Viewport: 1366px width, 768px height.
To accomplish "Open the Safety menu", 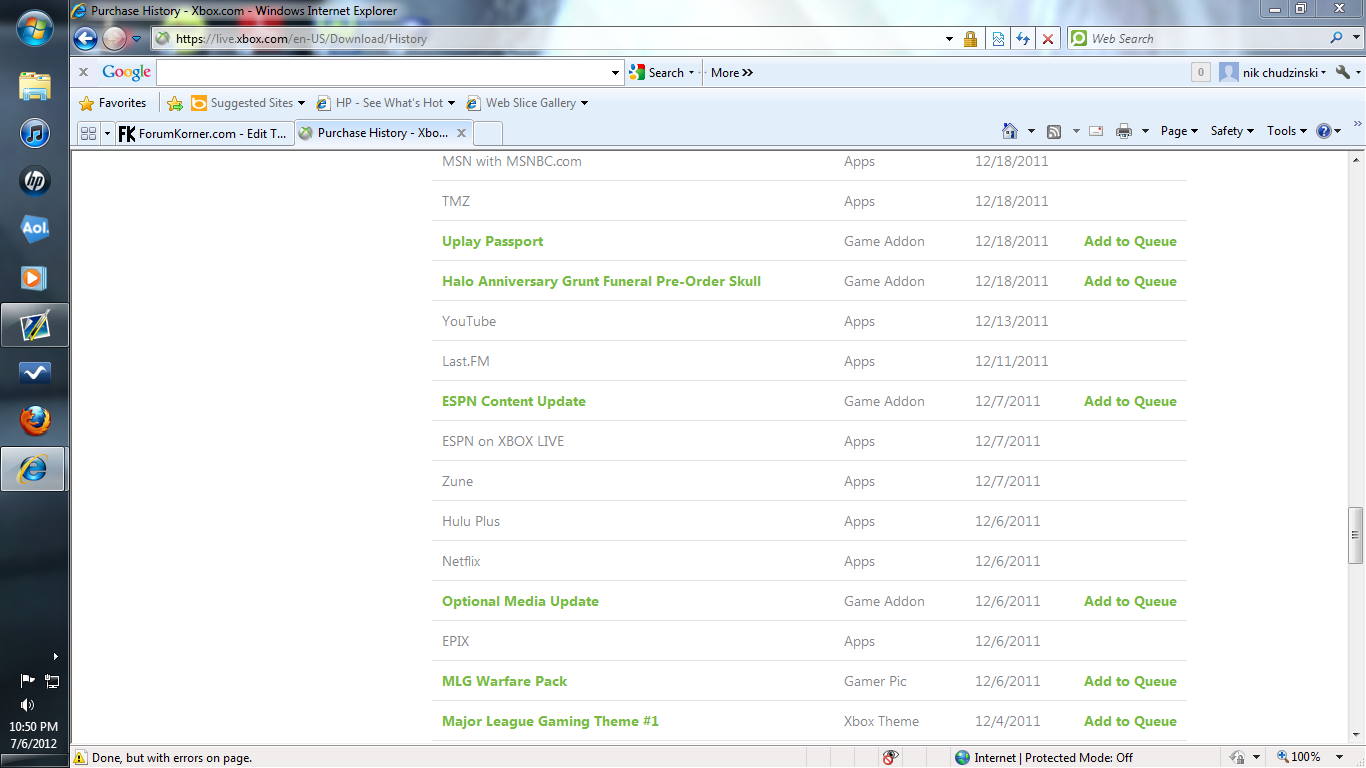I will pyautogui.click(x=1232, y=131).
